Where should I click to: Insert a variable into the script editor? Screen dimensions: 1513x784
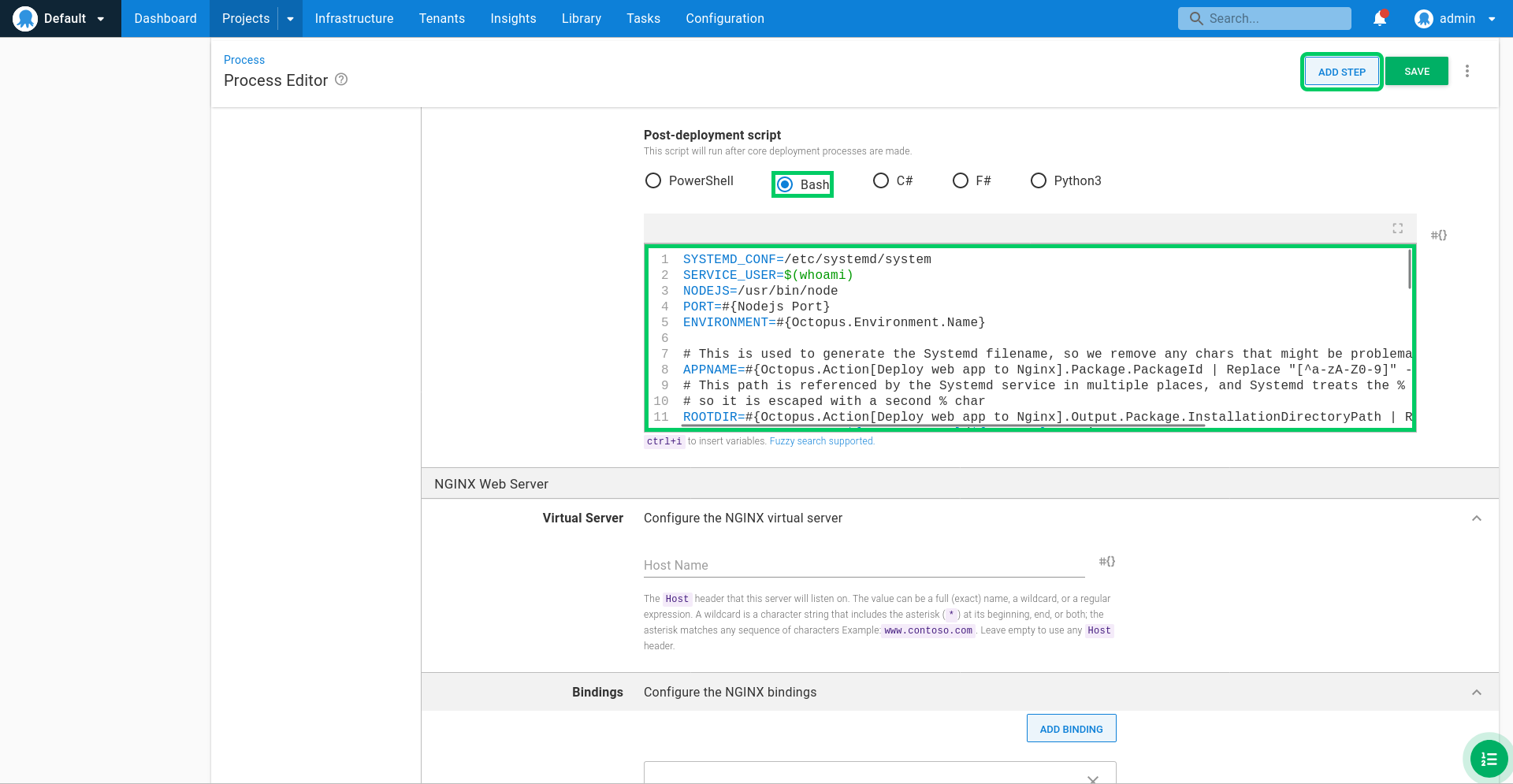pos(1439,235)
